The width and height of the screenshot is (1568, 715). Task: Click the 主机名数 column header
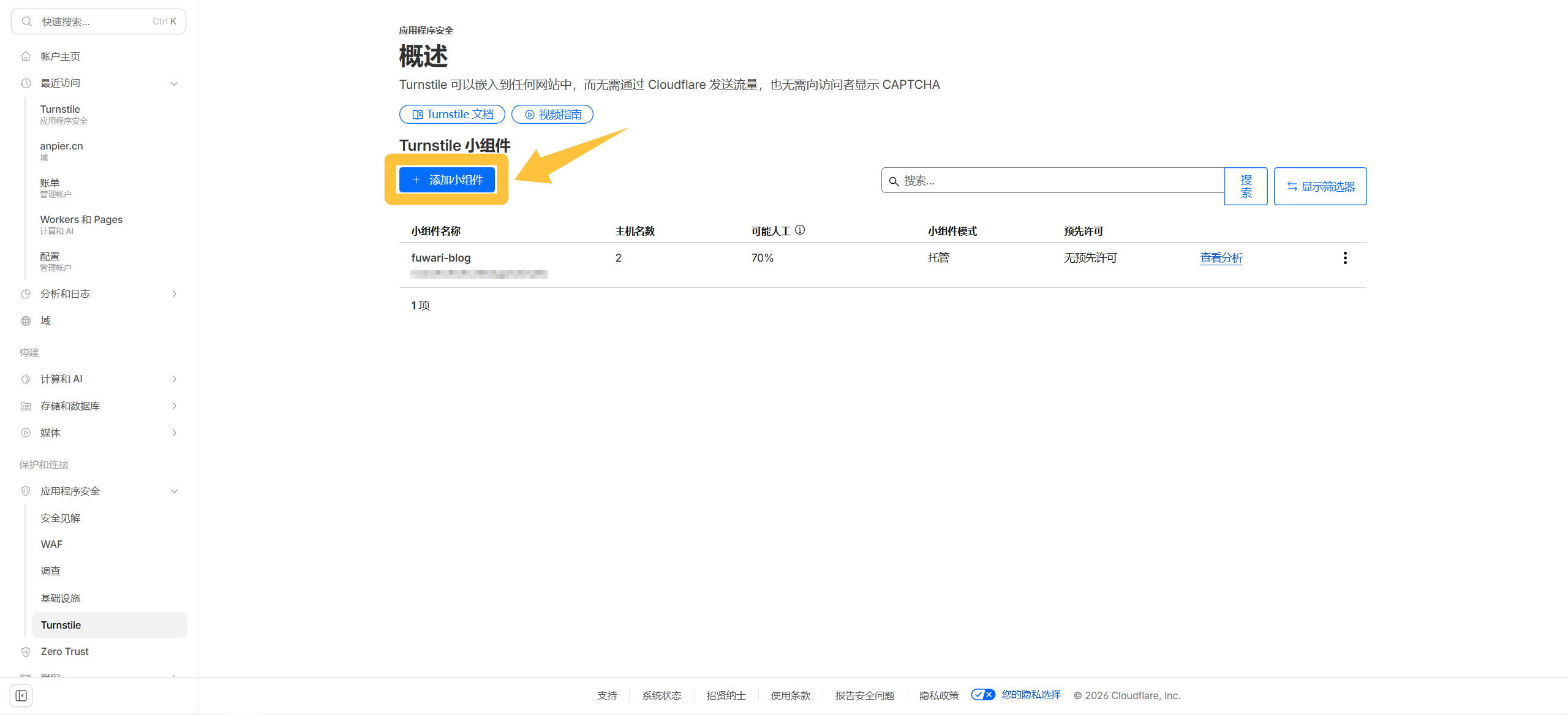point(635,231)
